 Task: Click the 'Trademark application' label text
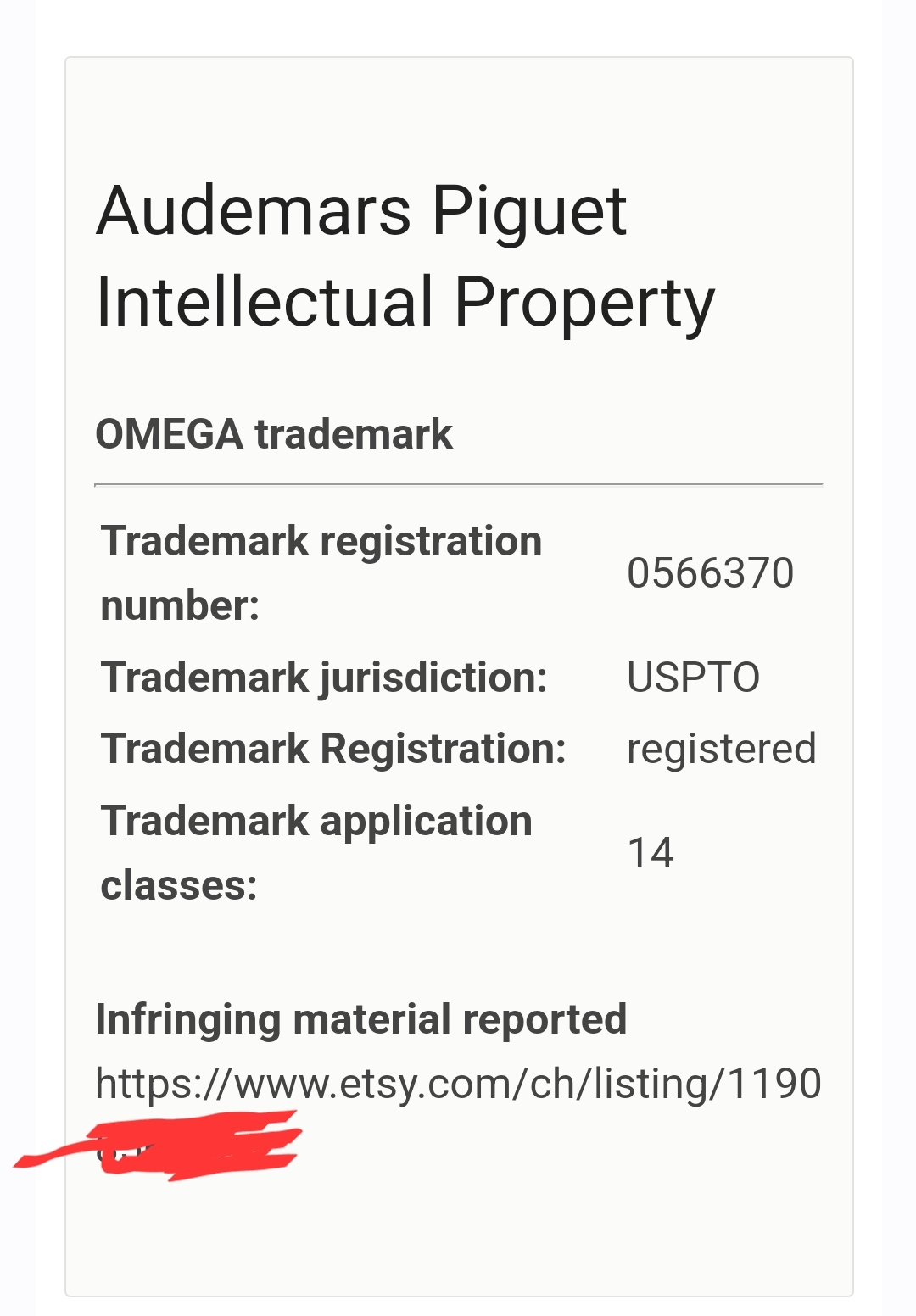(x=316, y=821)
